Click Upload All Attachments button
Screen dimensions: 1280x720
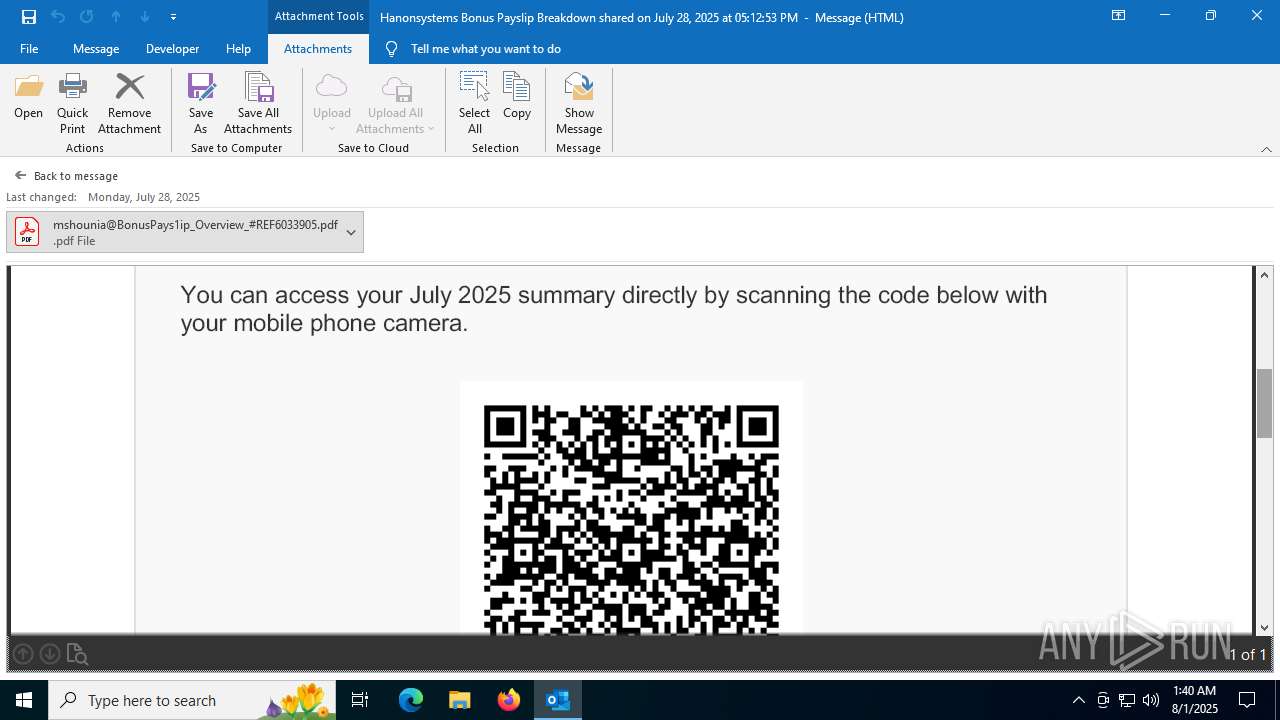pyautogui.click(x=395, y=103)
